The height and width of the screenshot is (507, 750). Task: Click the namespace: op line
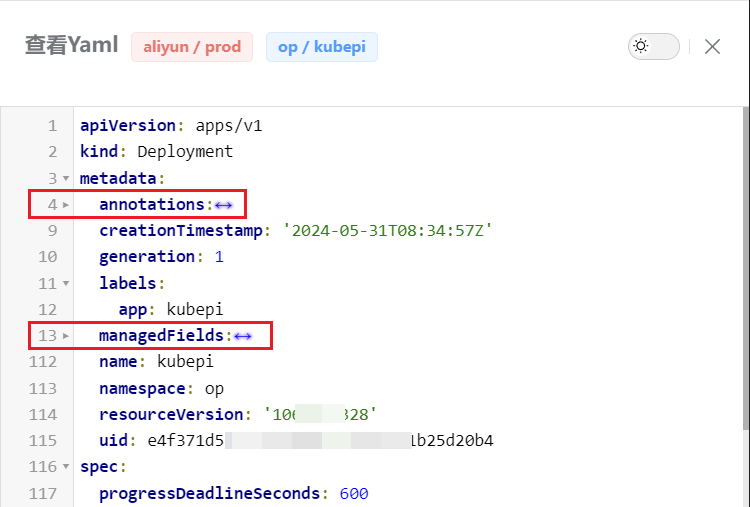tap(161, 388)
